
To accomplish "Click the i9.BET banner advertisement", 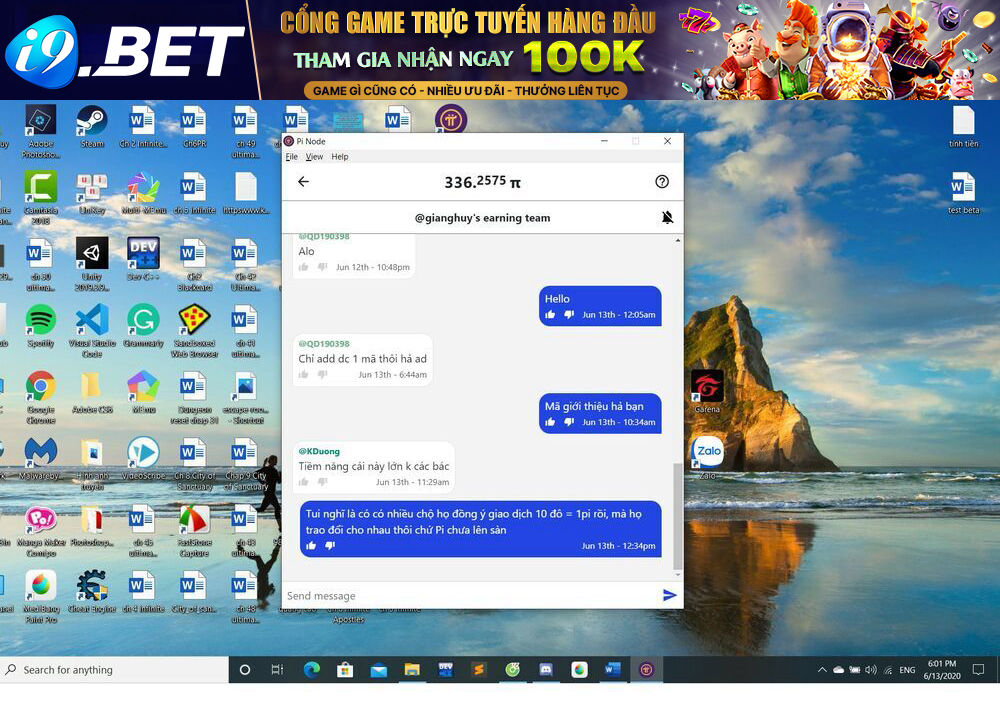I will pos(500,50).
